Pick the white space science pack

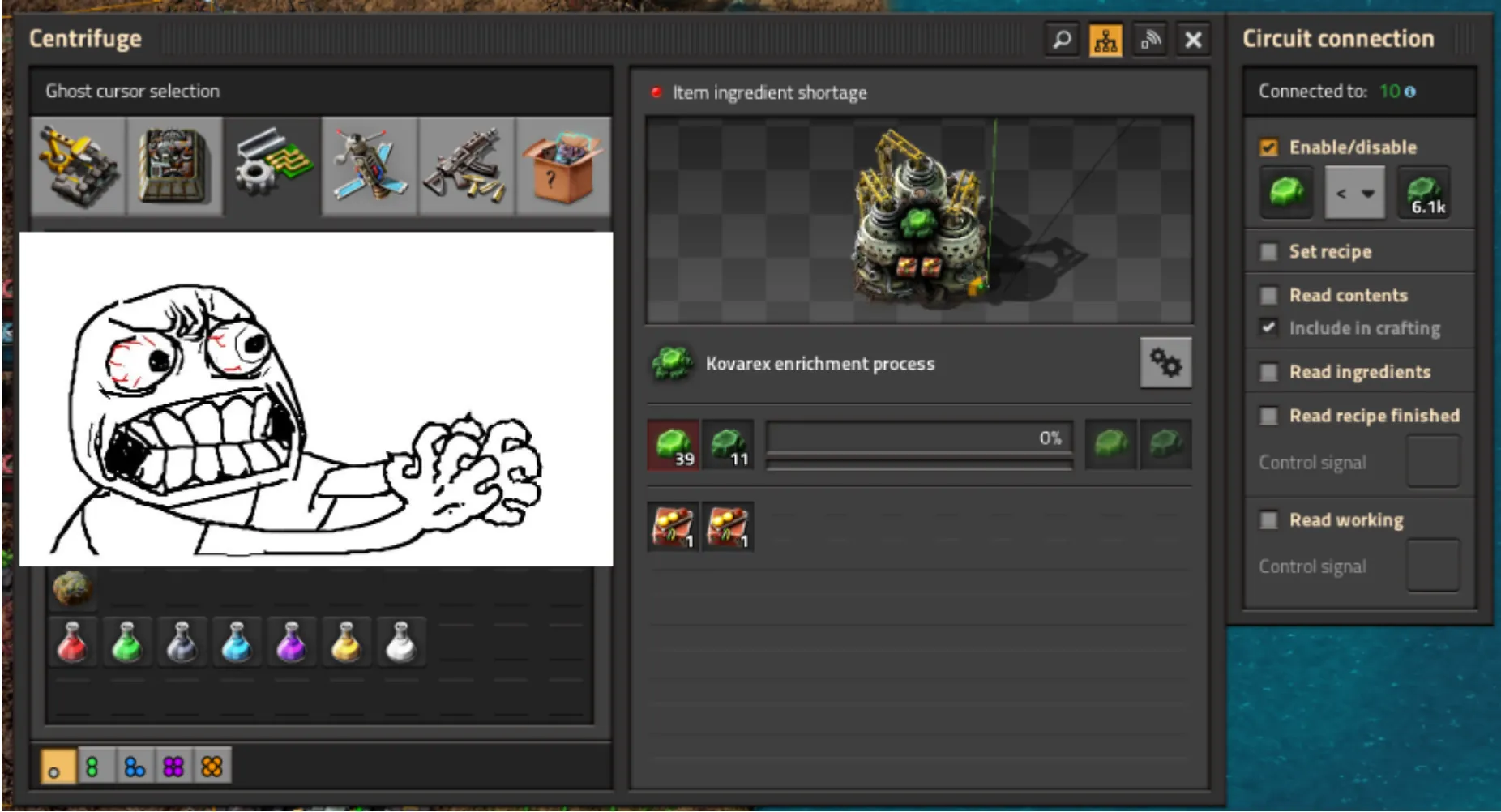click(x=401, y=641)
